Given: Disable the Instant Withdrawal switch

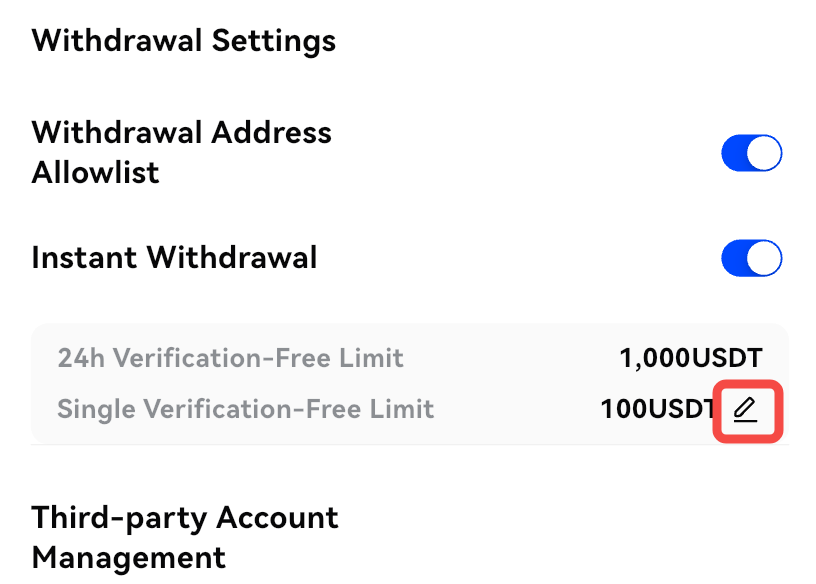Looking at the screenshot, I should pyautogui.click(x=751, y=258).
